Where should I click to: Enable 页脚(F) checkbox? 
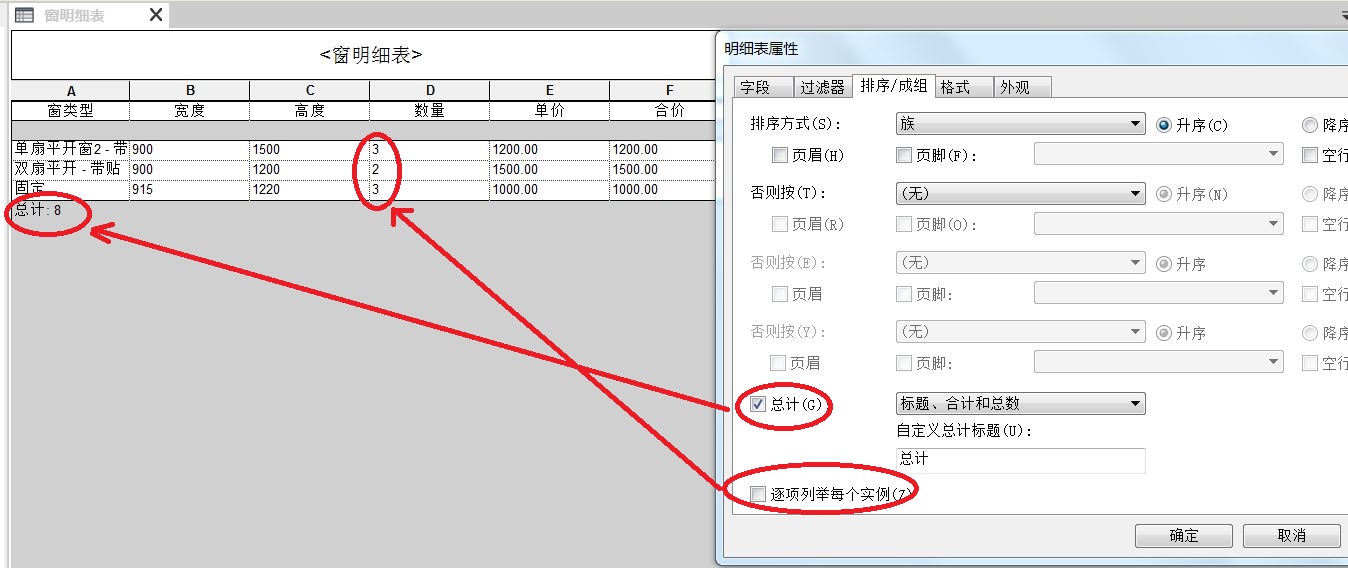coord(904,155)
